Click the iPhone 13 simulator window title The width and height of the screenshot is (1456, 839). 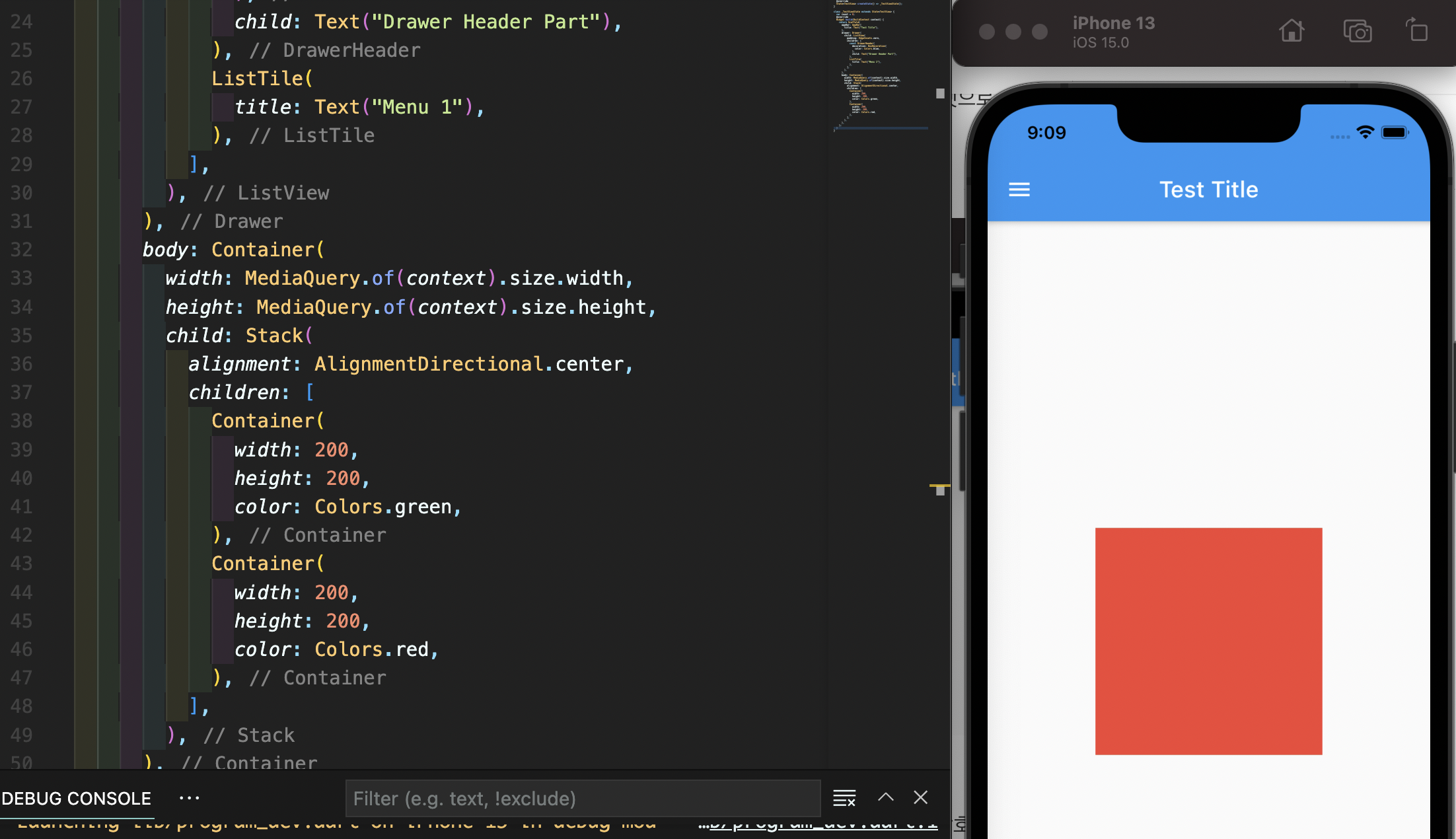coord(1113,23)
